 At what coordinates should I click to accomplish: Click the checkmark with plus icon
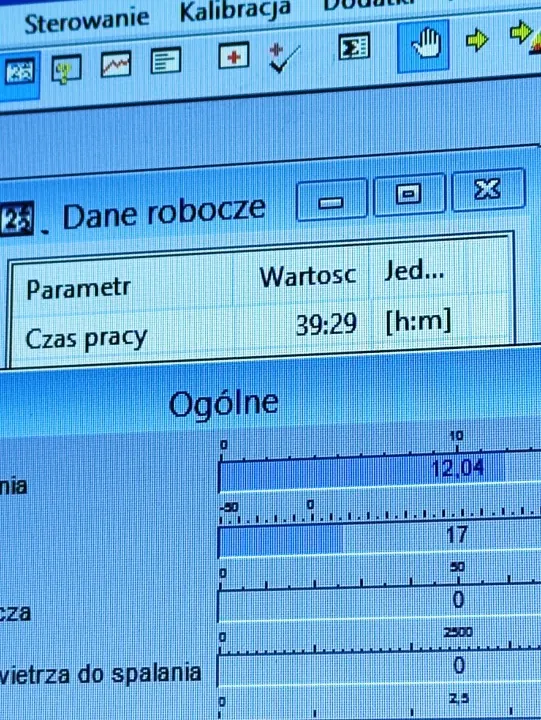click(284, 57)
